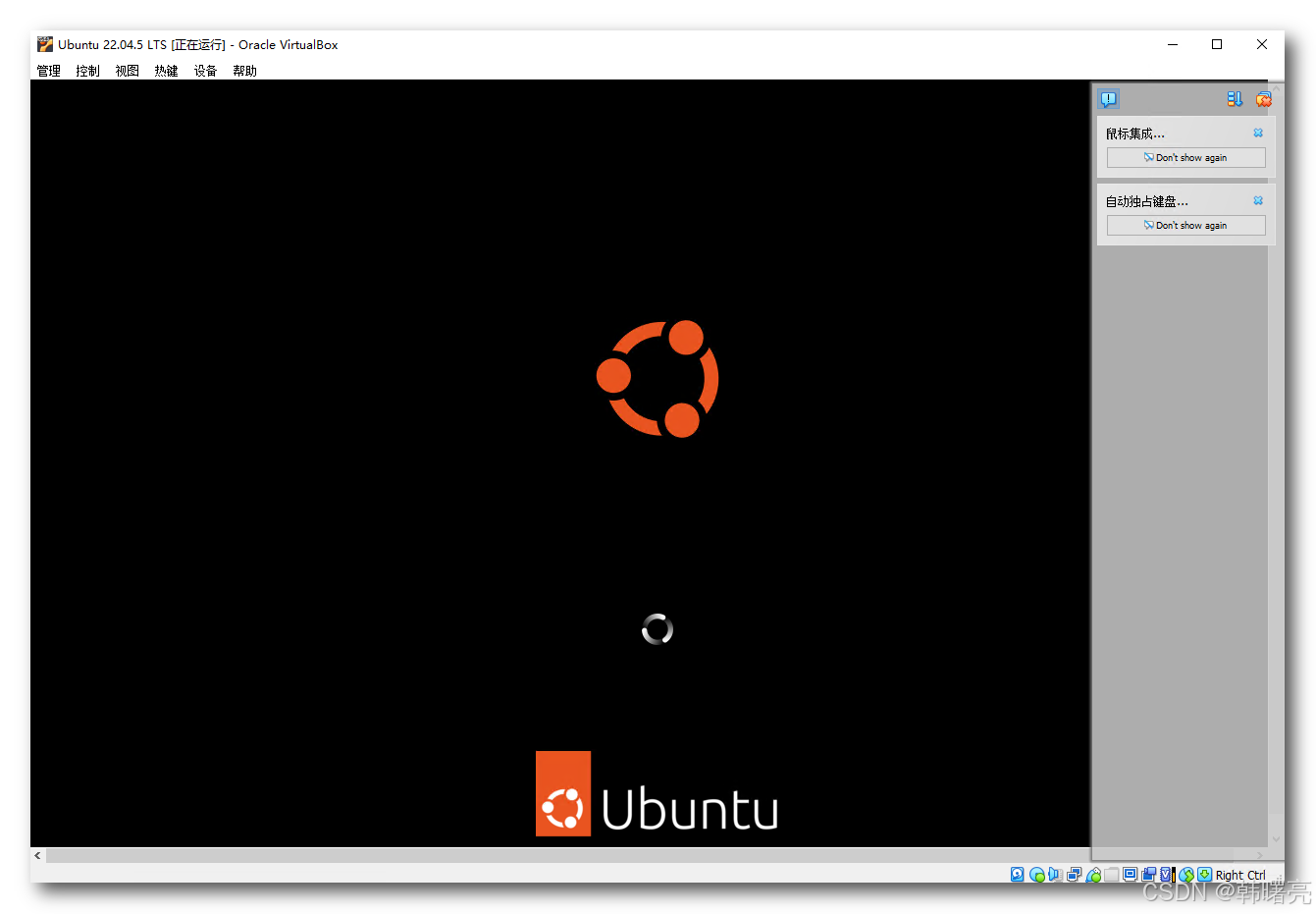Click the 自动独占键盘... notification title
The image size is (1316, 914).
coord(1147,201)
